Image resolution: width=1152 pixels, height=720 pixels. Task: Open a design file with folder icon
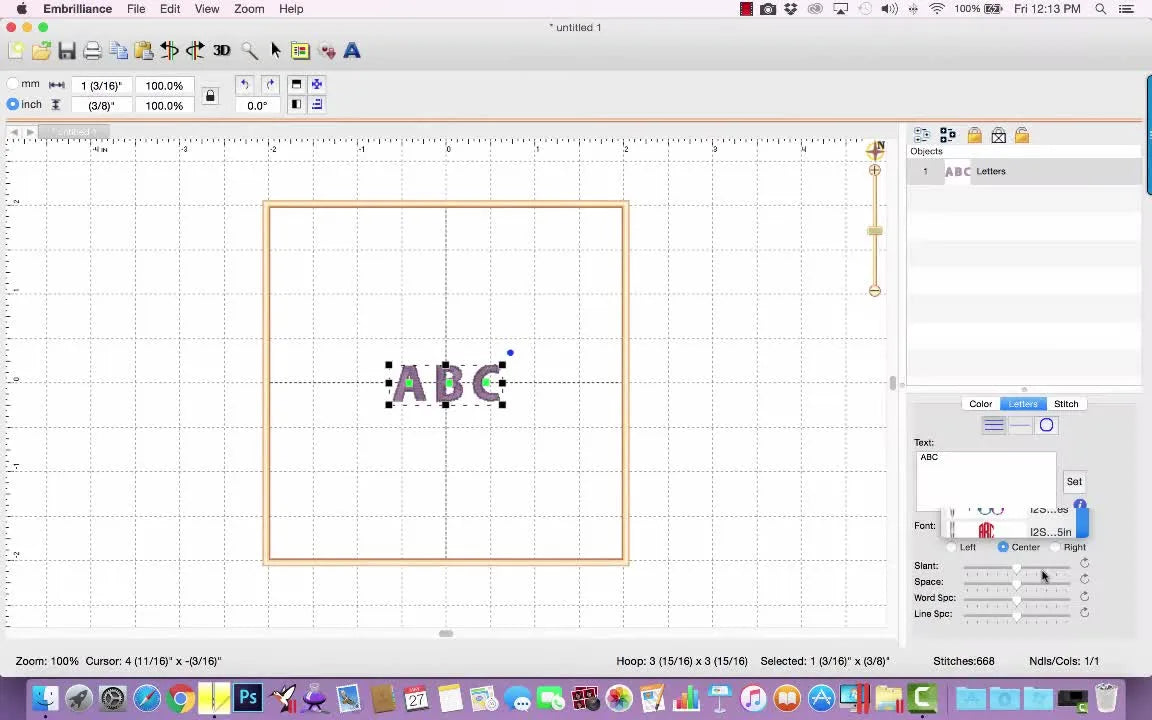click(41, 51)
